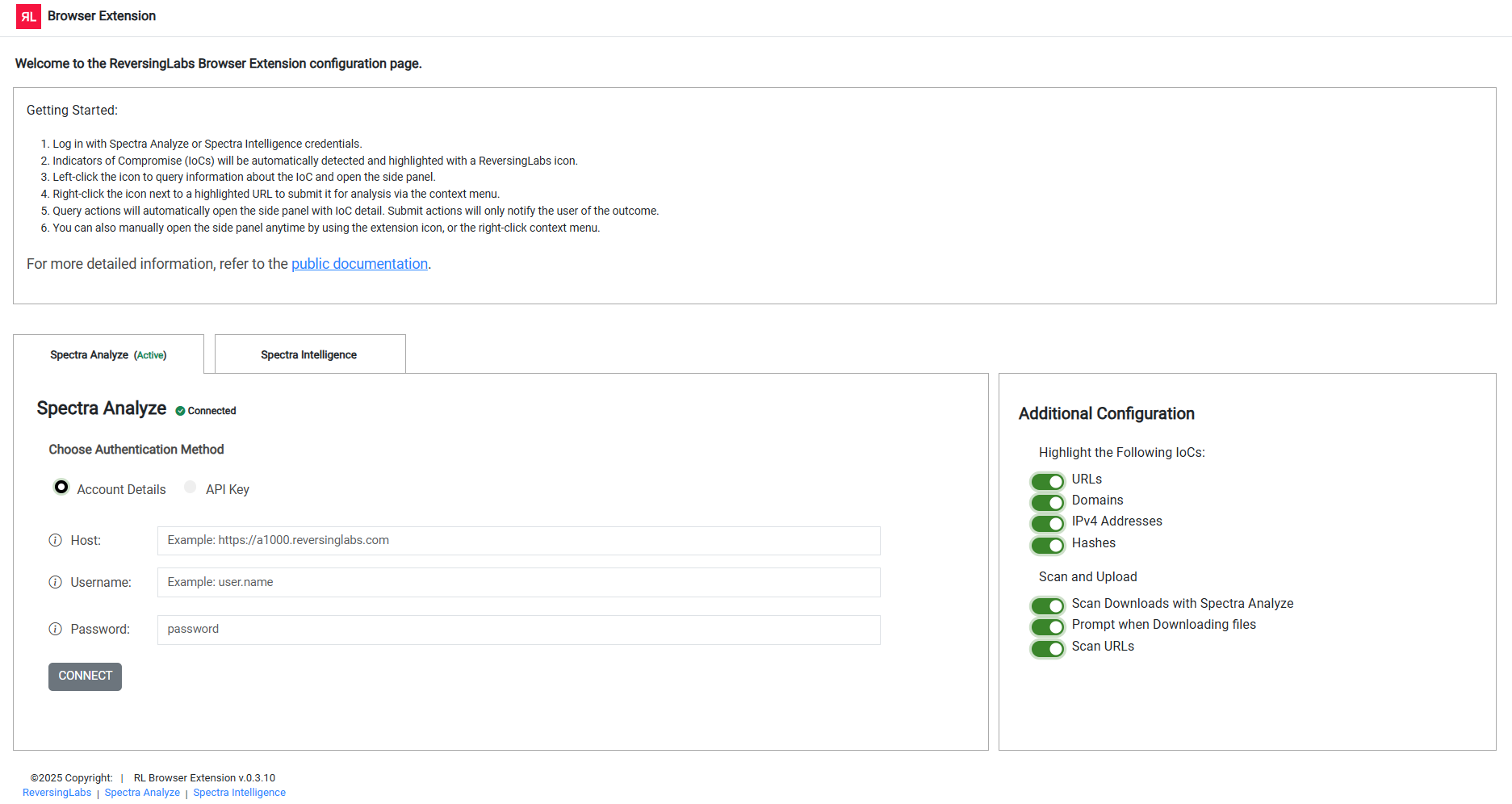The height and width of the screenshot is (804, 1512).
Task: Select the API Key radio button
Action: pos(191,487)
